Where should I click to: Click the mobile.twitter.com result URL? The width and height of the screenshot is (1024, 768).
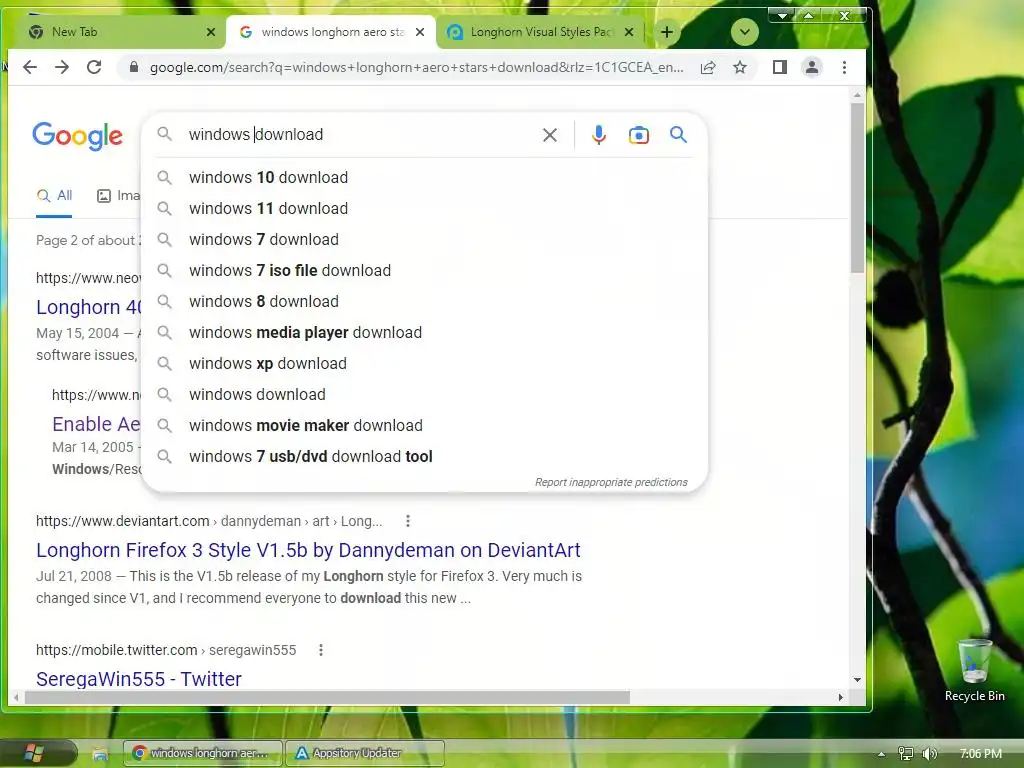click(166, 650)
